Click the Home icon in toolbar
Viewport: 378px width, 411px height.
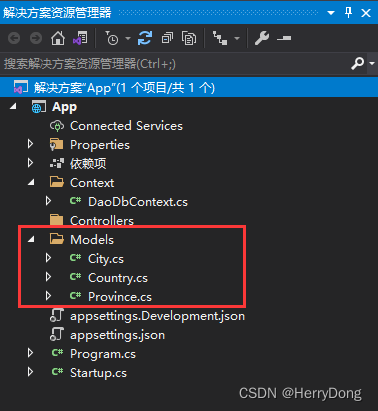pos(58,38)
